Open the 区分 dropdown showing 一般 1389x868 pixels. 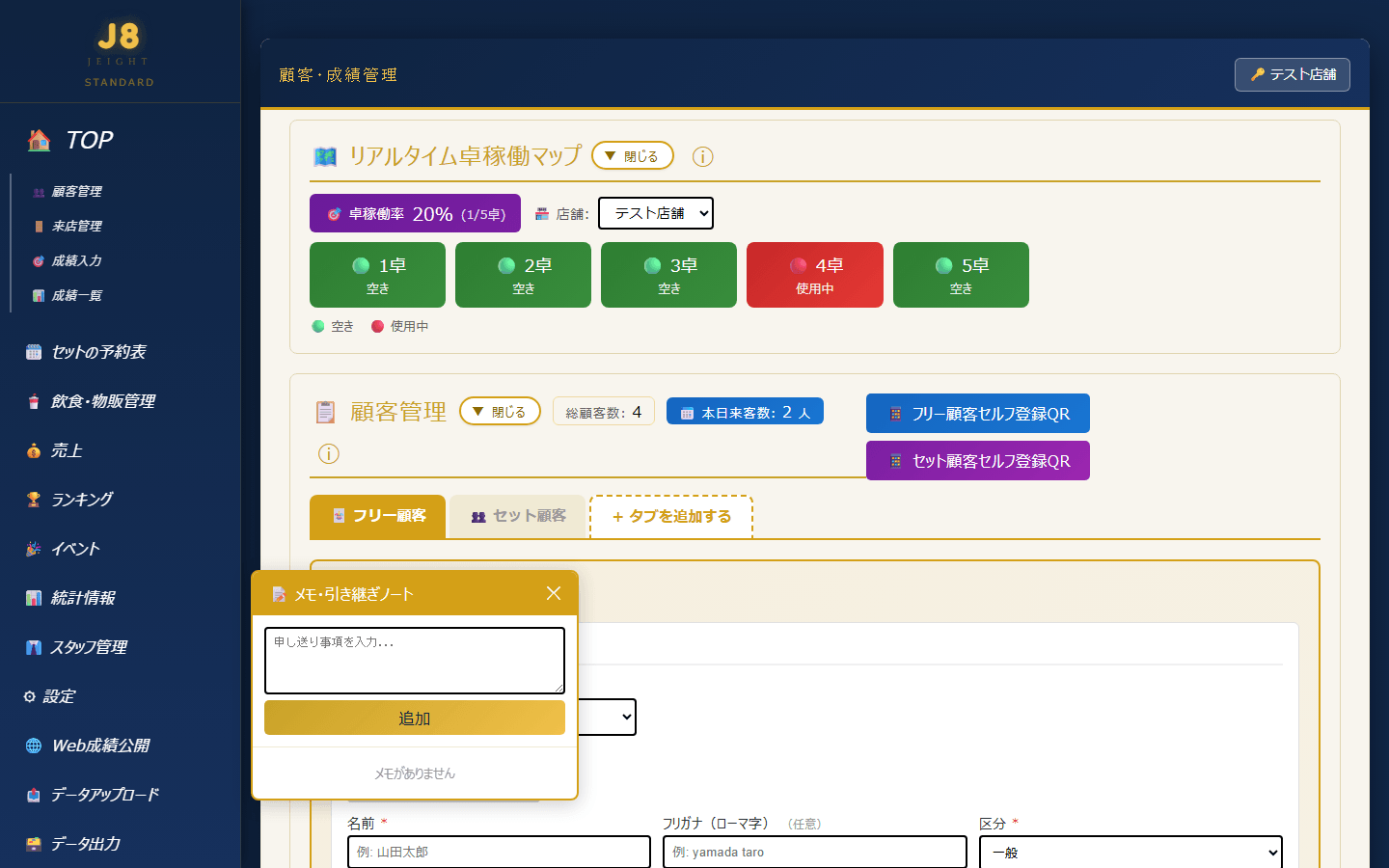pos(1130,852)
